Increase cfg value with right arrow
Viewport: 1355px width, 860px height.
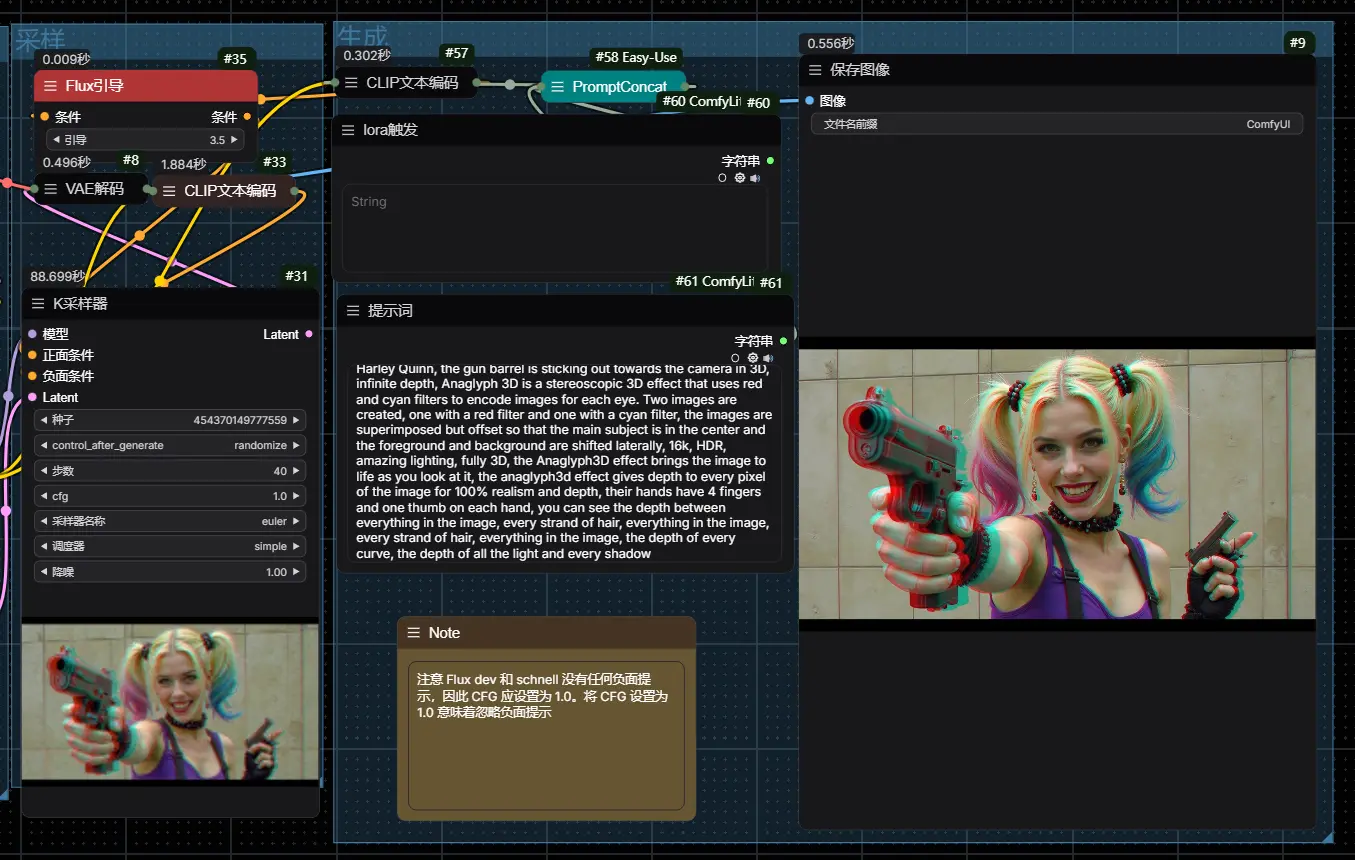[296, 496]
